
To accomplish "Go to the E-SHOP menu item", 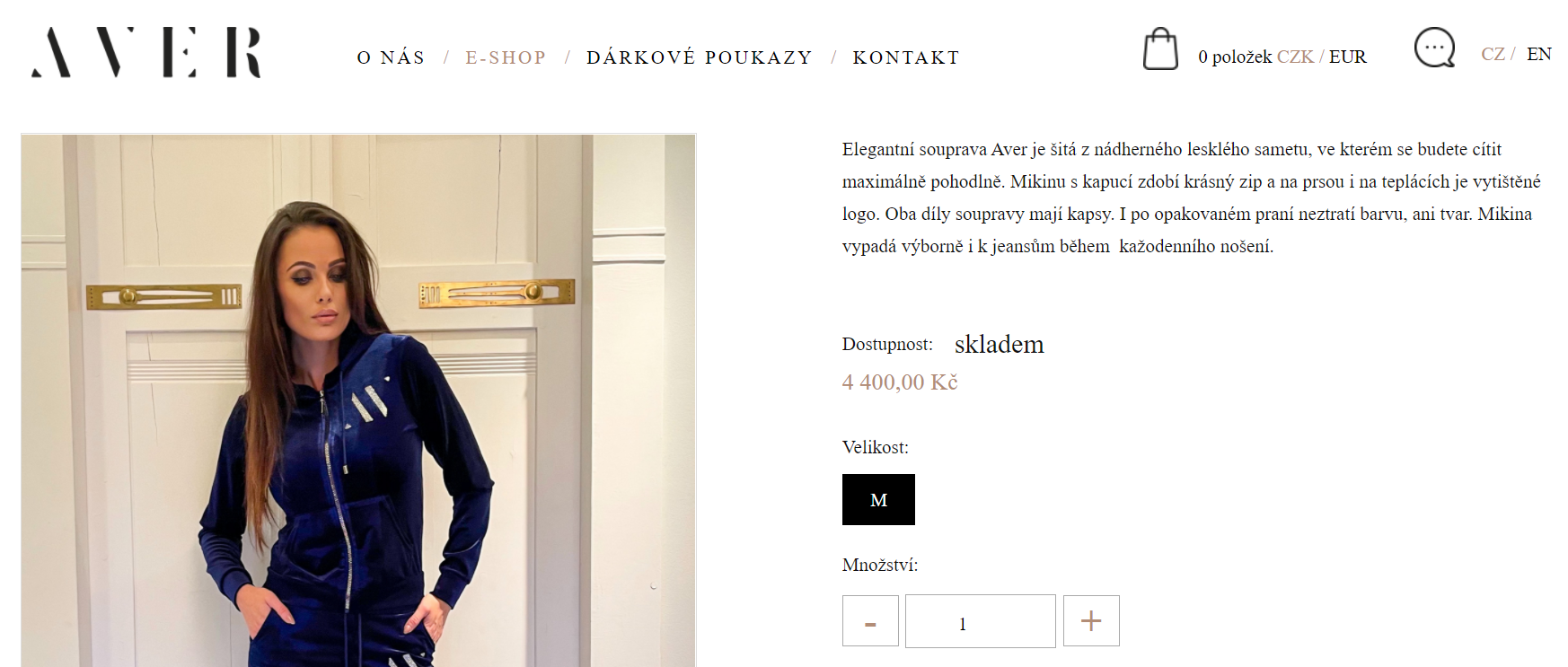I will pos(506,57).
